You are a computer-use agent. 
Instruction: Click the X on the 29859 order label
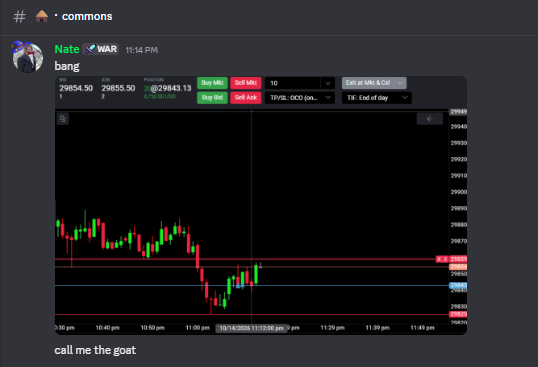[439, 259]
